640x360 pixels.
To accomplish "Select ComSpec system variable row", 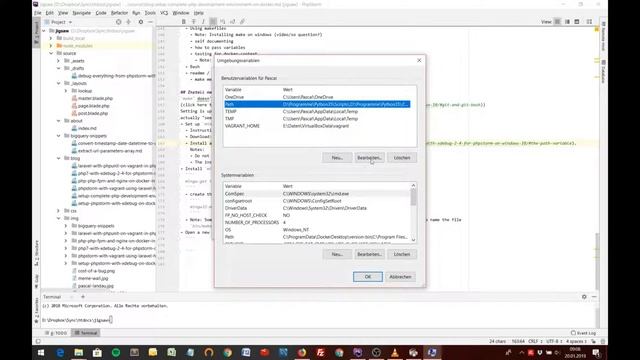I will [317, 194].
